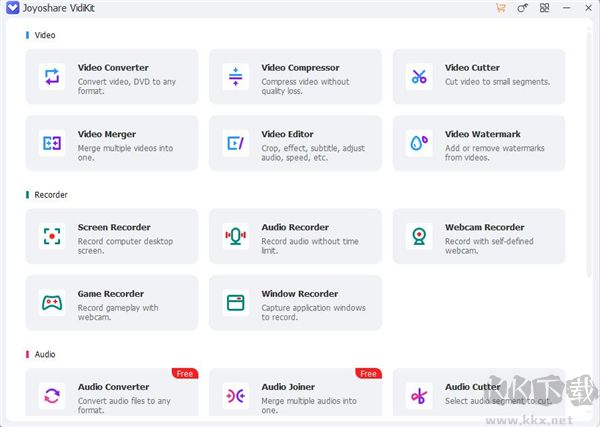This screenshot has height=427, width=600.
Task: Launch Video Editor via its icon
Action: click(236, 143)
